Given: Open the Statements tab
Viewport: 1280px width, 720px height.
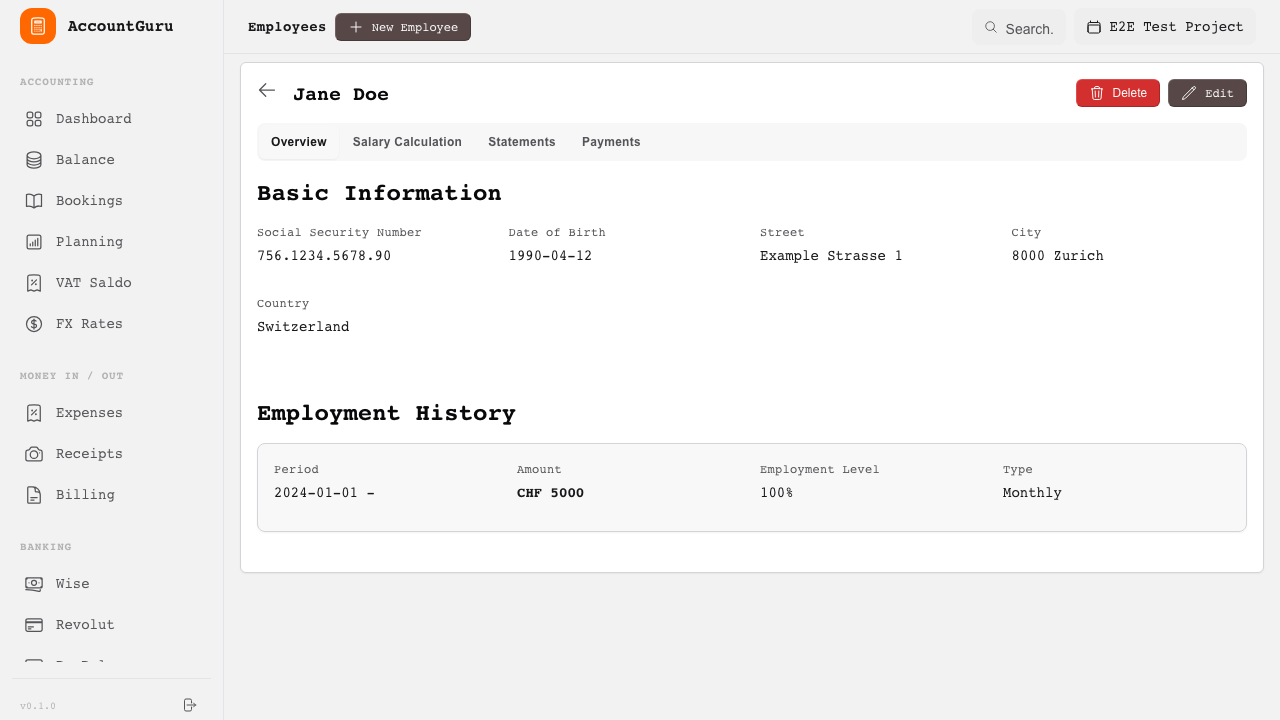Looking at the screenshot, I should click(521, 142).
